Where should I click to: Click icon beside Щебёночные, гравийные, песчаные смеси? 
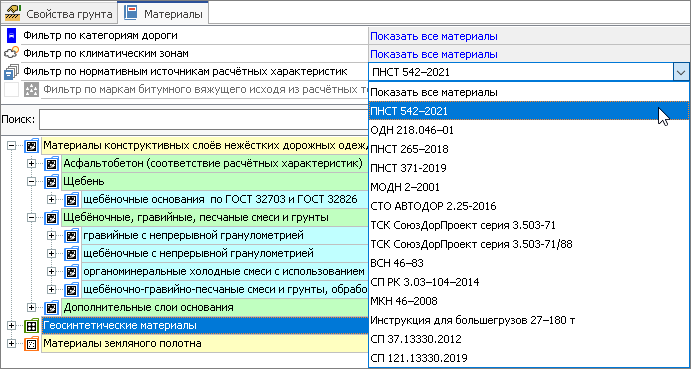coord(52,217)
